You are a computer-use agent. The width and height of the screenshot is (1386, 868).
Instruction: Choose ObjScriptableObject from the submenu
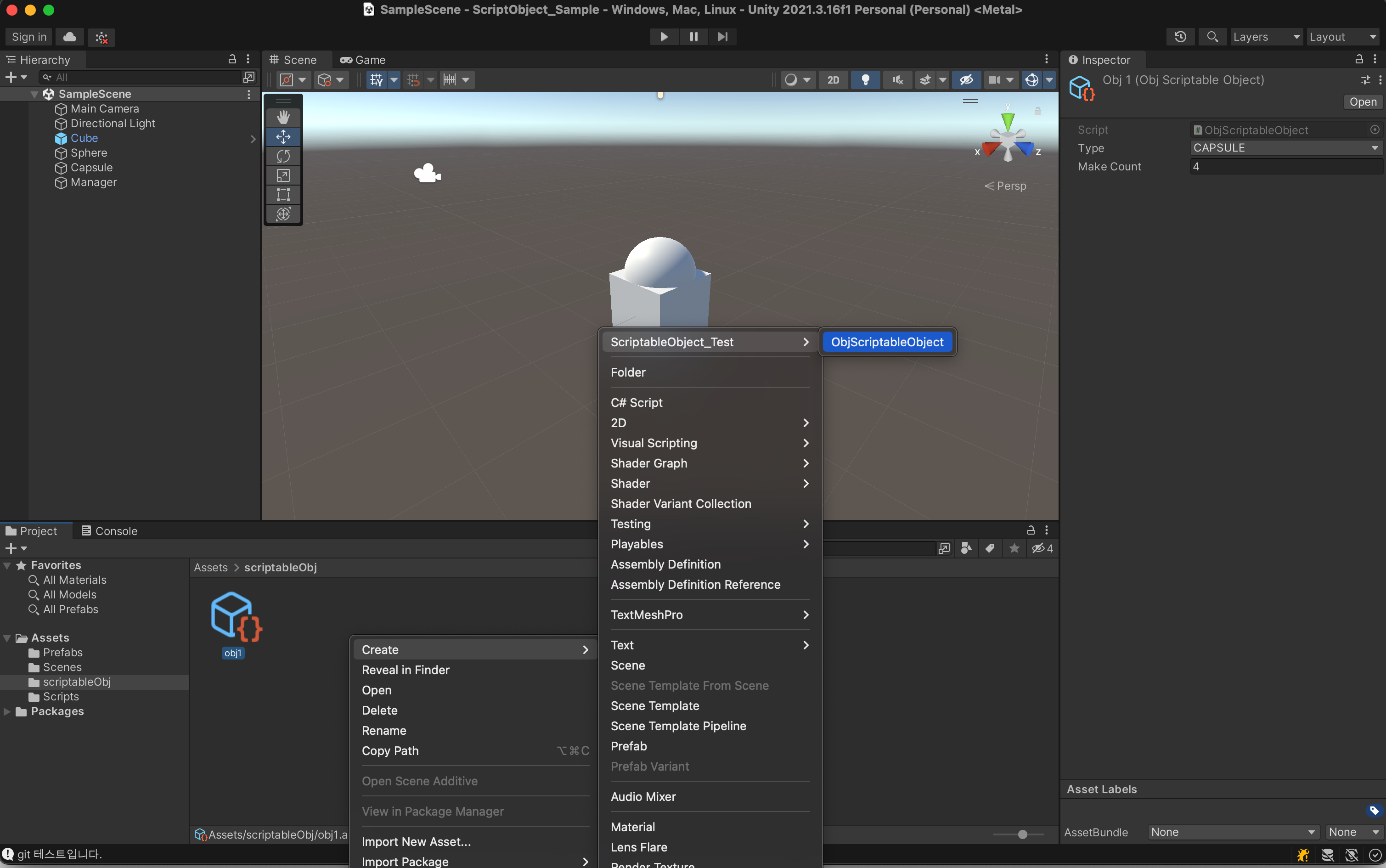887,342
